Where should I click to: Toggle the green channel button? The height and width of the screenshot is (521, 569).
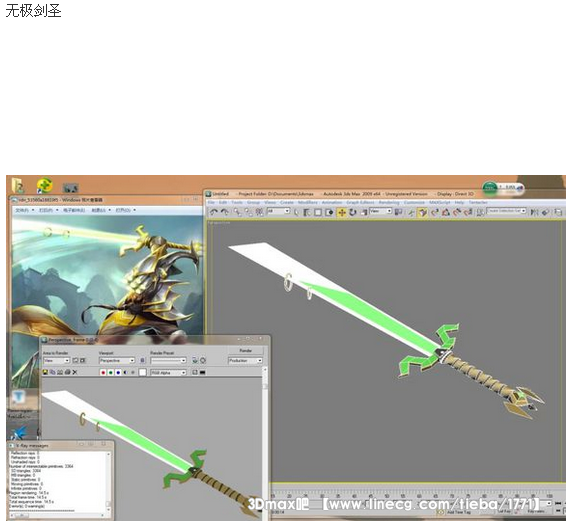coord(111,373)
